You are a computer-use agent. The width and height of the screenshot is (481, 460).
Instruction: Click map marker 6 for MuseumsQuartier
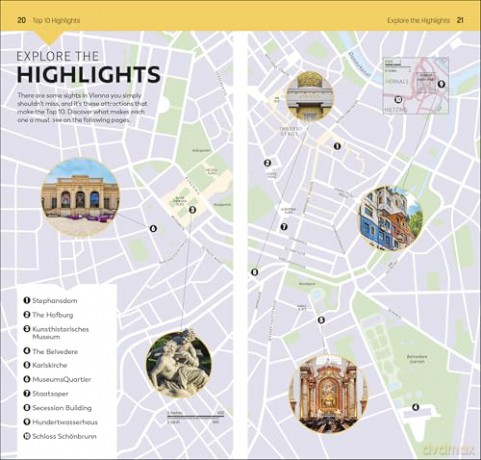[x=153, y=228]
